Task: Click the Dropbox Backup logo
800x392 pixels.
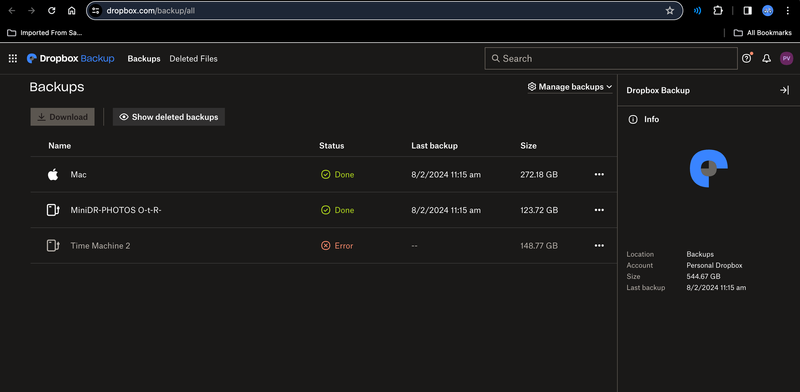Action: [70, 59]
